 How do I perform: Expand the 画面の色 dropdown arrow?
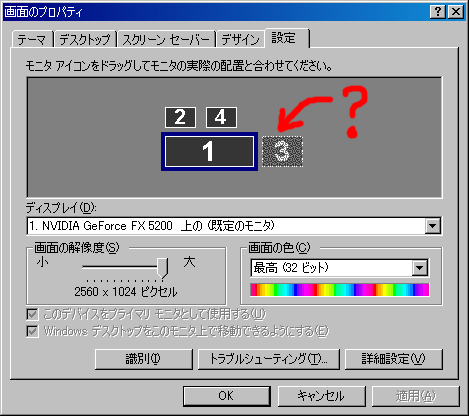click(420, 268)
